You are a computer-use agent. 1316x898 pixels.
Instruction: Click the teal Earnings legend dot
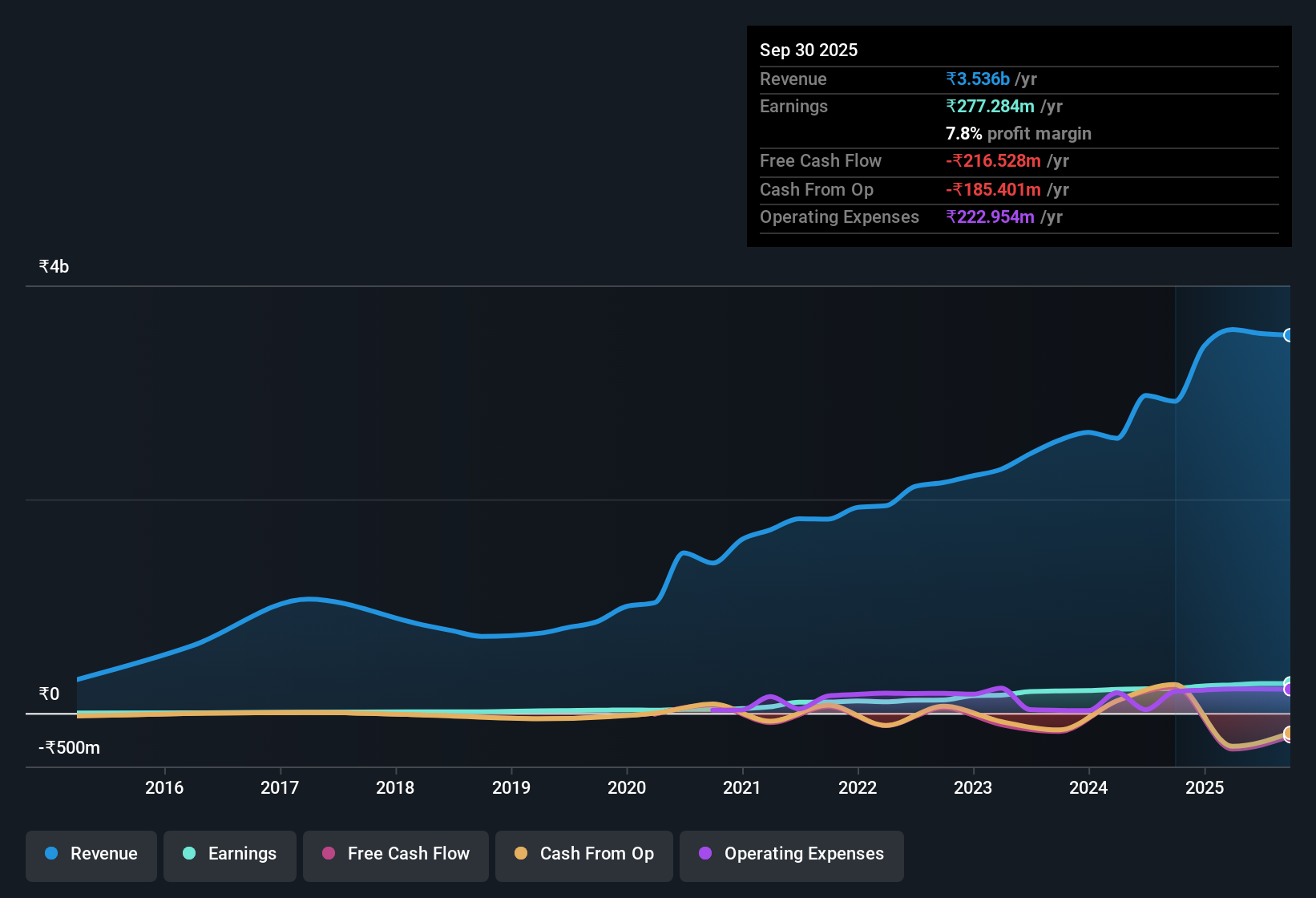click(189, 854)
